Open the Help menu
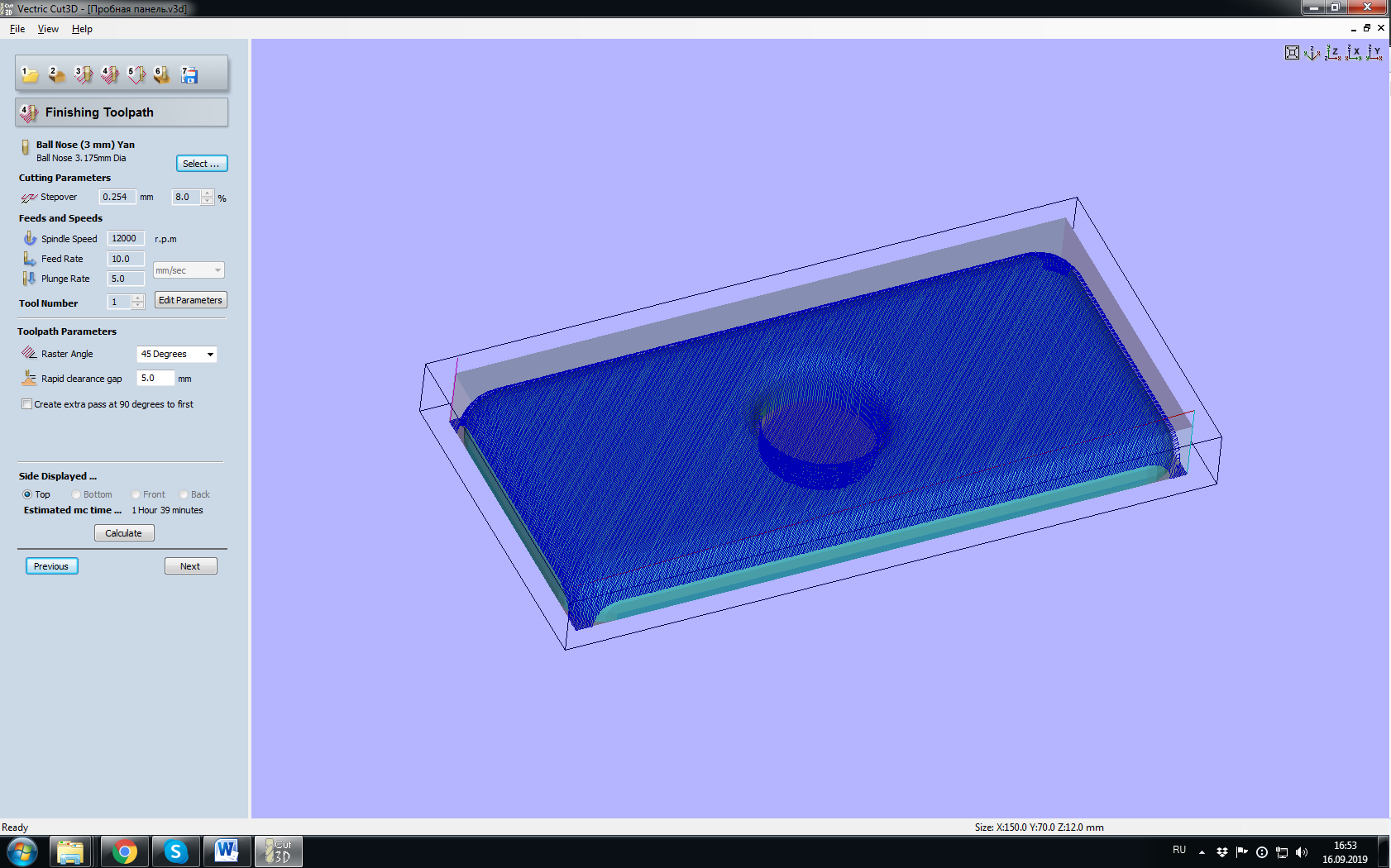The image size is (1391, 868). tap(82, 29)
